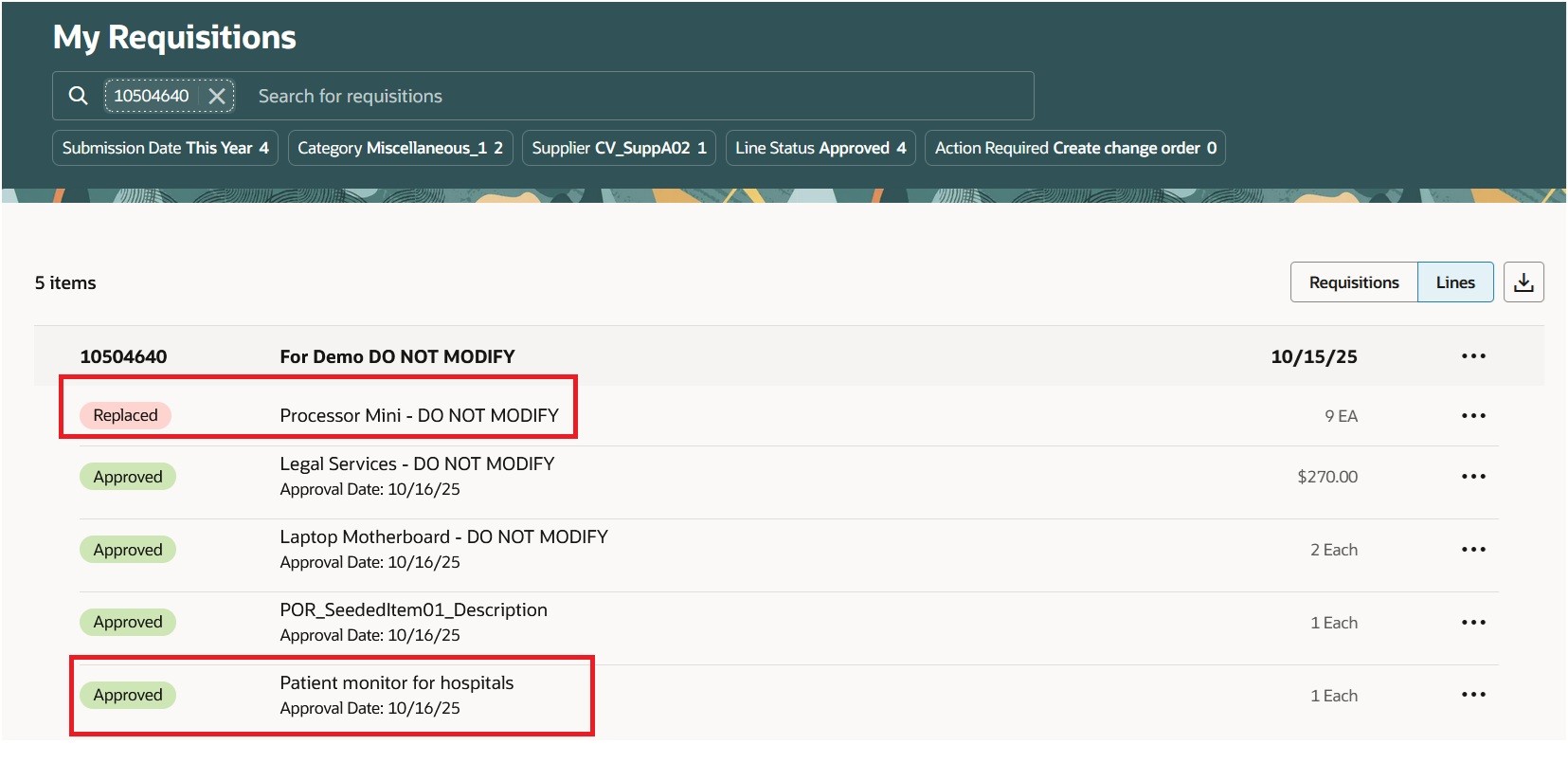This screenshot has height=763, width=1568.
Task: Click the download export icon
Action: pyautogui.click(x=1523, y=282)
